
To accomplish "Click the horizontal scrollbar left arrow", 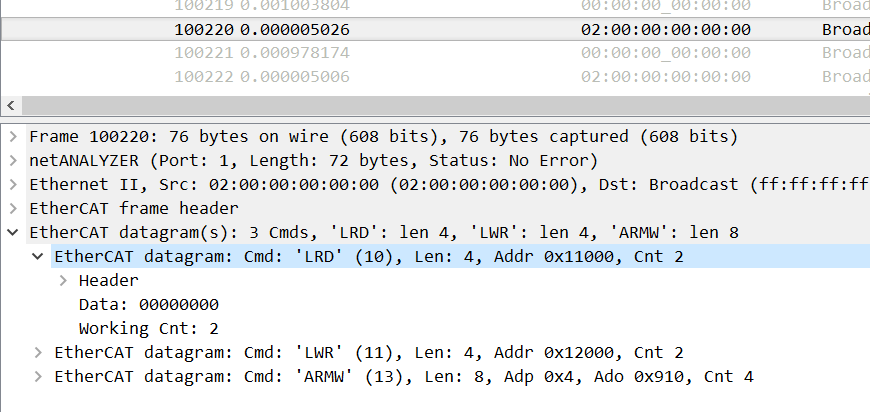I will (11, 105).
